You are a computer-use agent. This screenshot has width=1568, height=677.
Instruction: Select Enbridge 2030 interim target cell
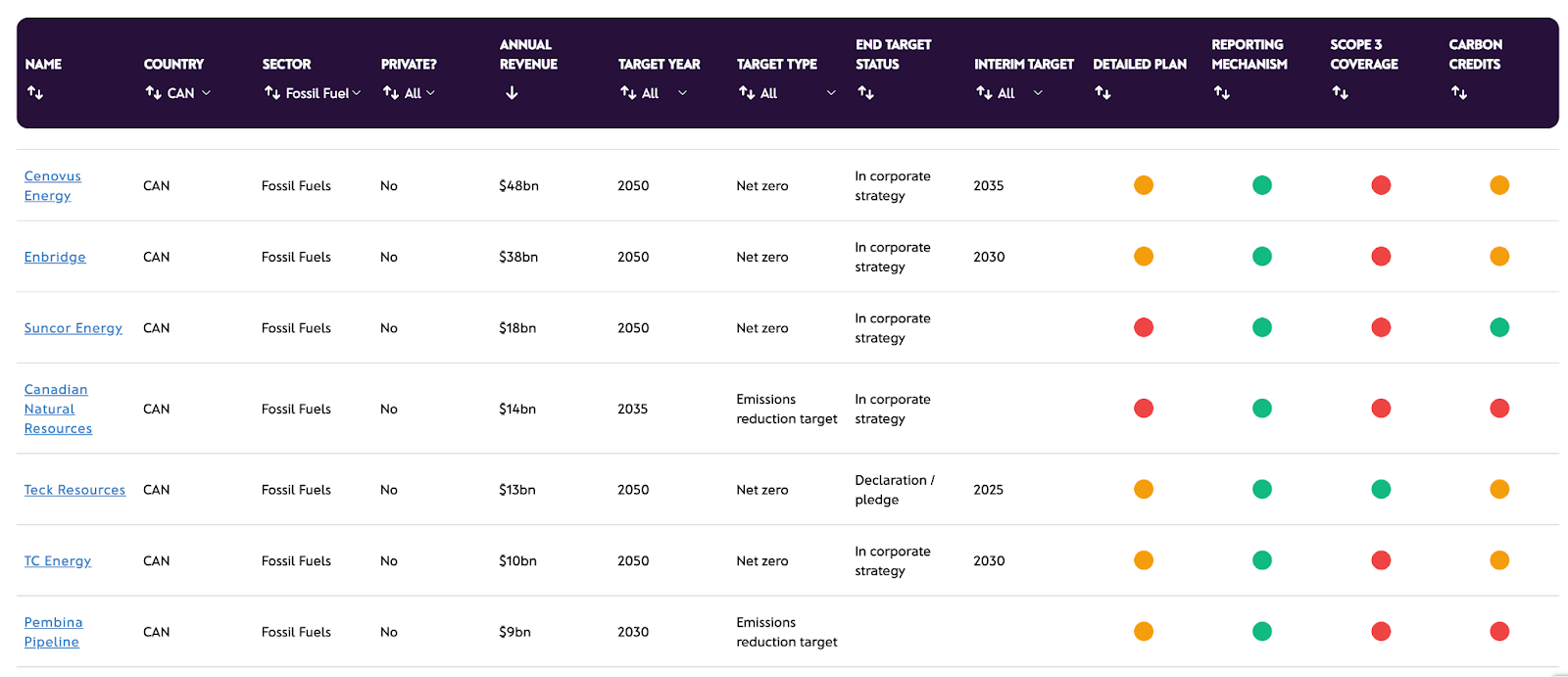click(989, 257)
